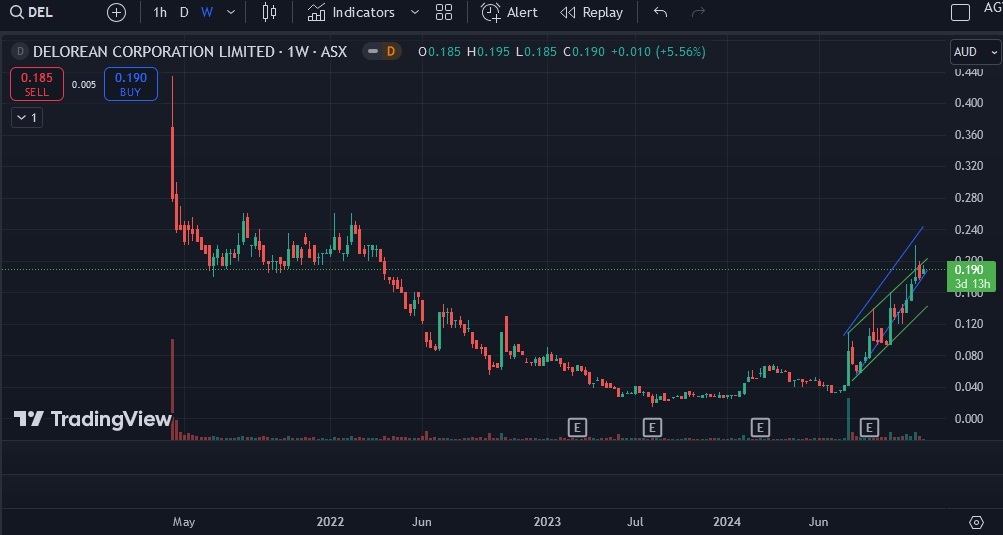Open the layout selection square icon
Viewport: 1003px width, 535px height.
point(960,12)
